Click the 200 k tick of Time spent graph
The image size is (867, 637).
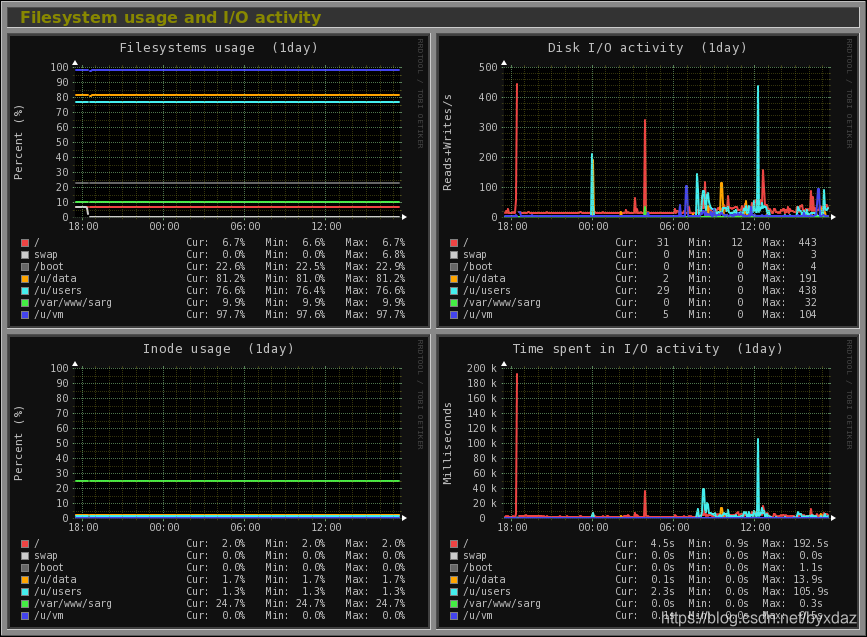pos(482,368)
